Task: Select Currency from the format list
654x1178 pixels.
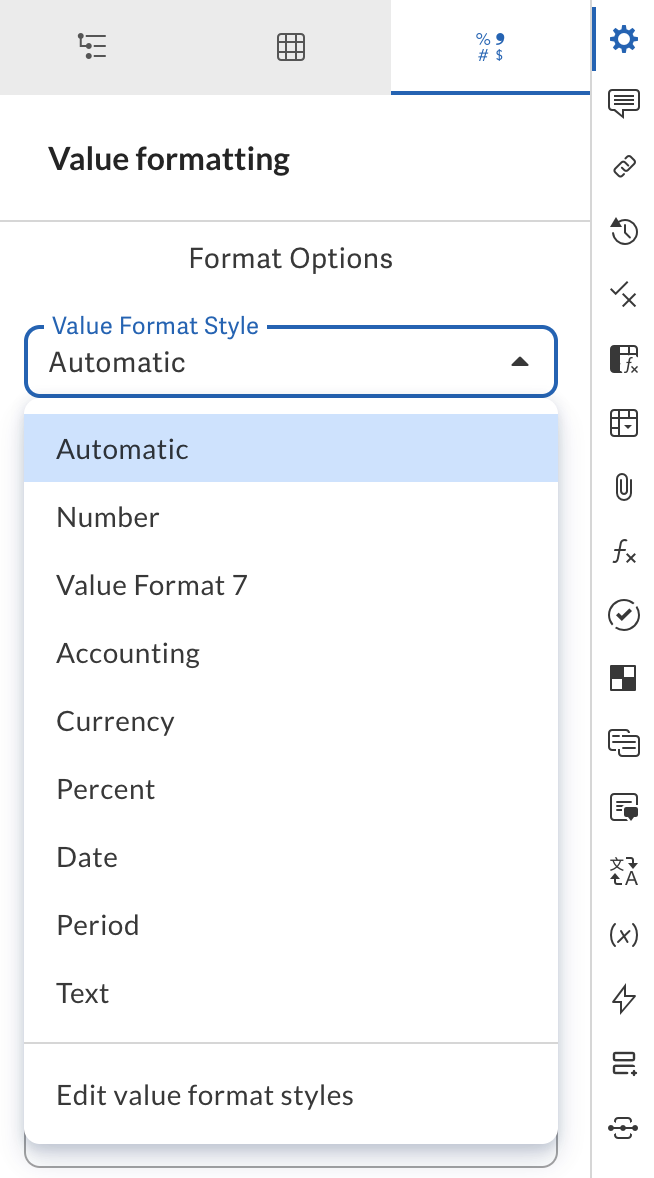Action: pyautogui.click(x=115, y=721)
